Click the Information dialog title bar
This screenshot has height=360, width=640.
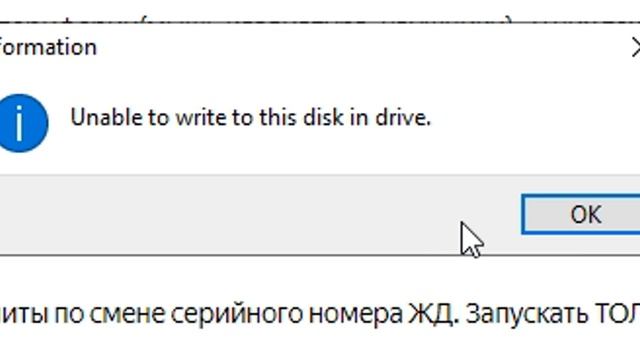pos(320,47)
